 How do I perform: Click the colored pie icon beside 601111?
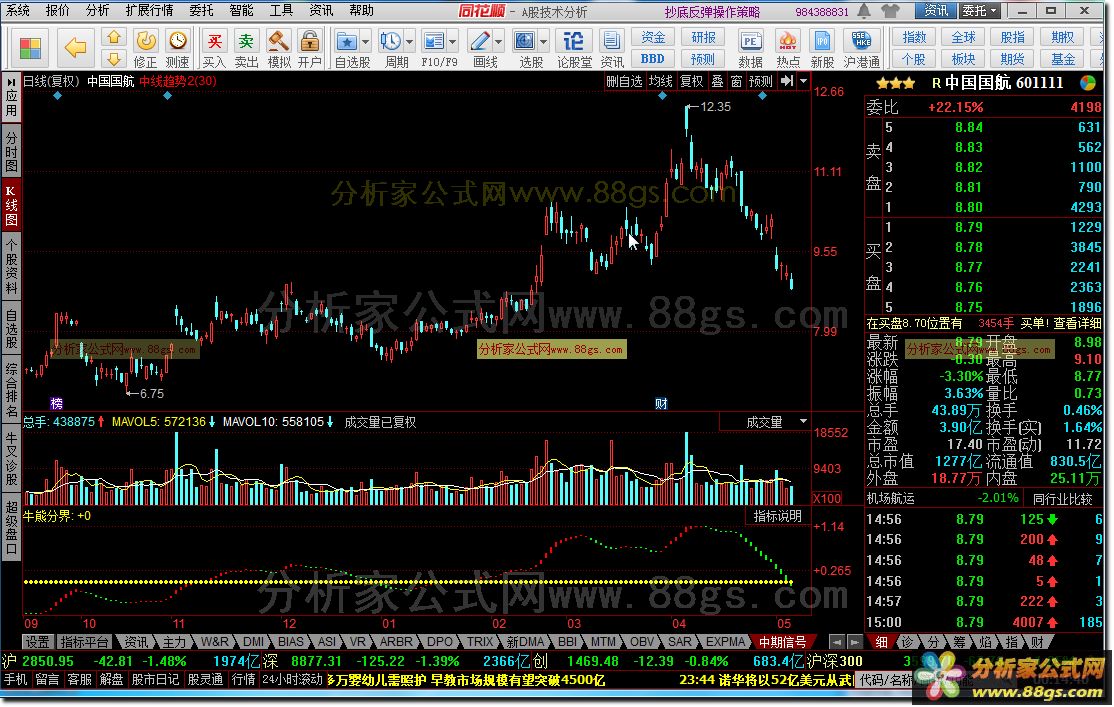tap(1088, 83)
